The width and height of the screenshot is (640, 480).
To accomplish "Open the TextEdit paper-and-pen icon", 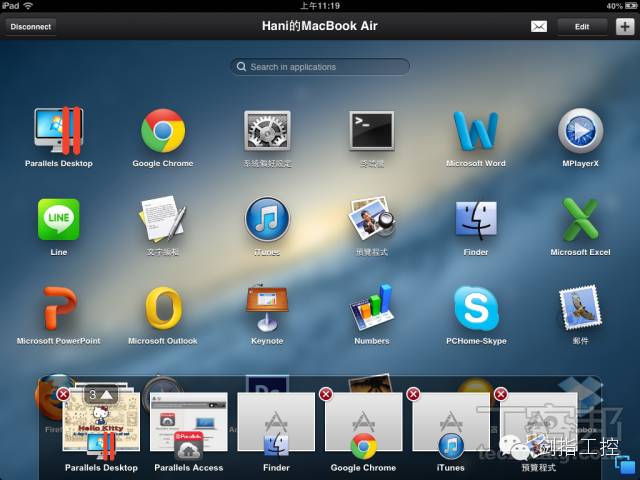I will click(163, 219).
